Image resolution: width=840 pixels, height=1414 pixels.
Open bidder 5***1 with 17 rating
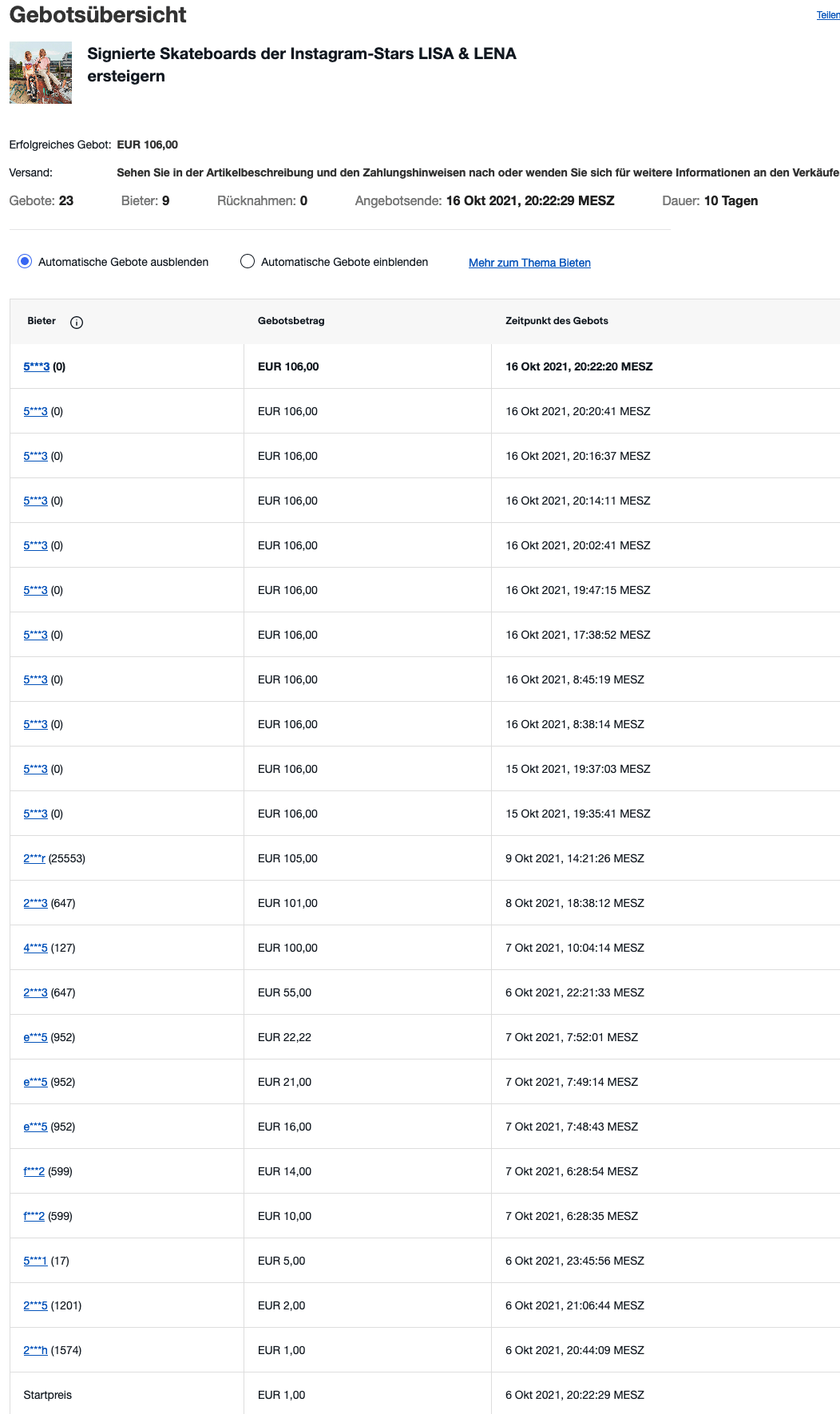point(36,1261)
